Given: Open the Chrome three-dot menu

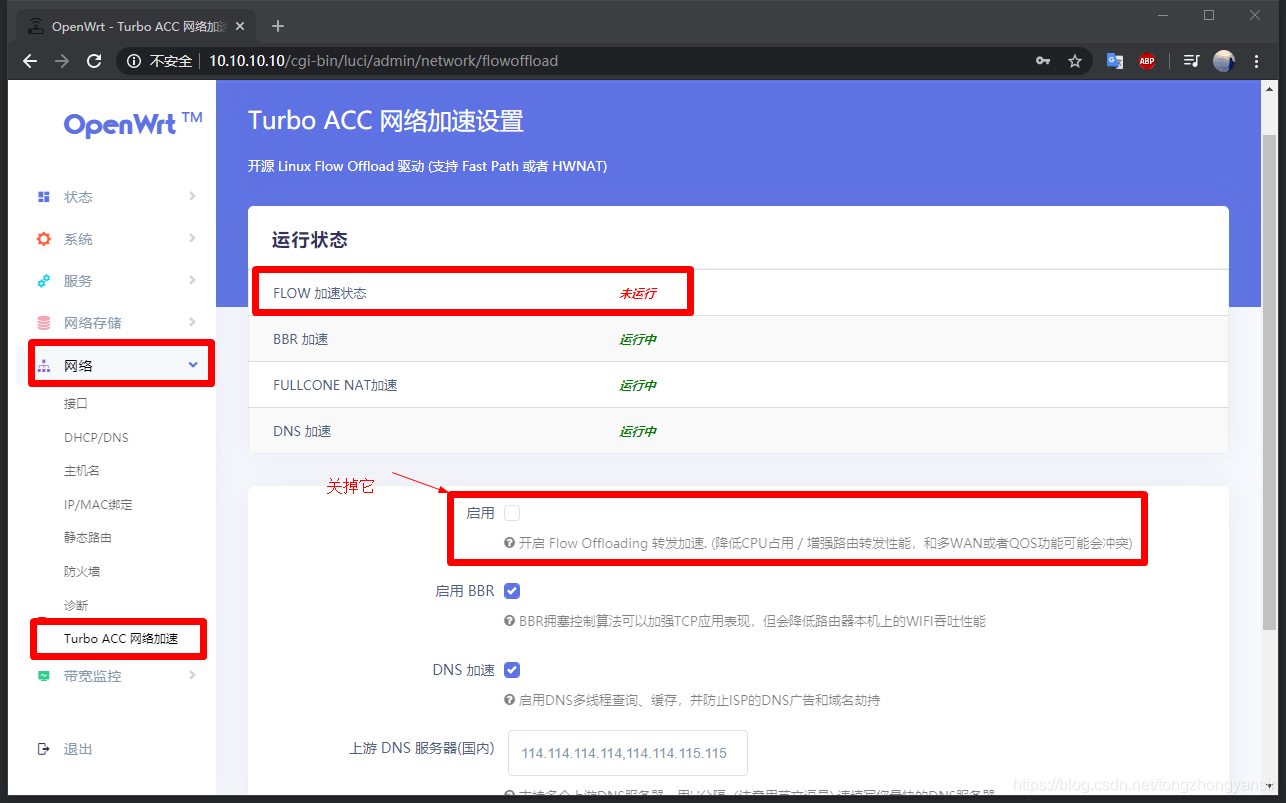Looking at the screenshot, I should point(1257,61).
